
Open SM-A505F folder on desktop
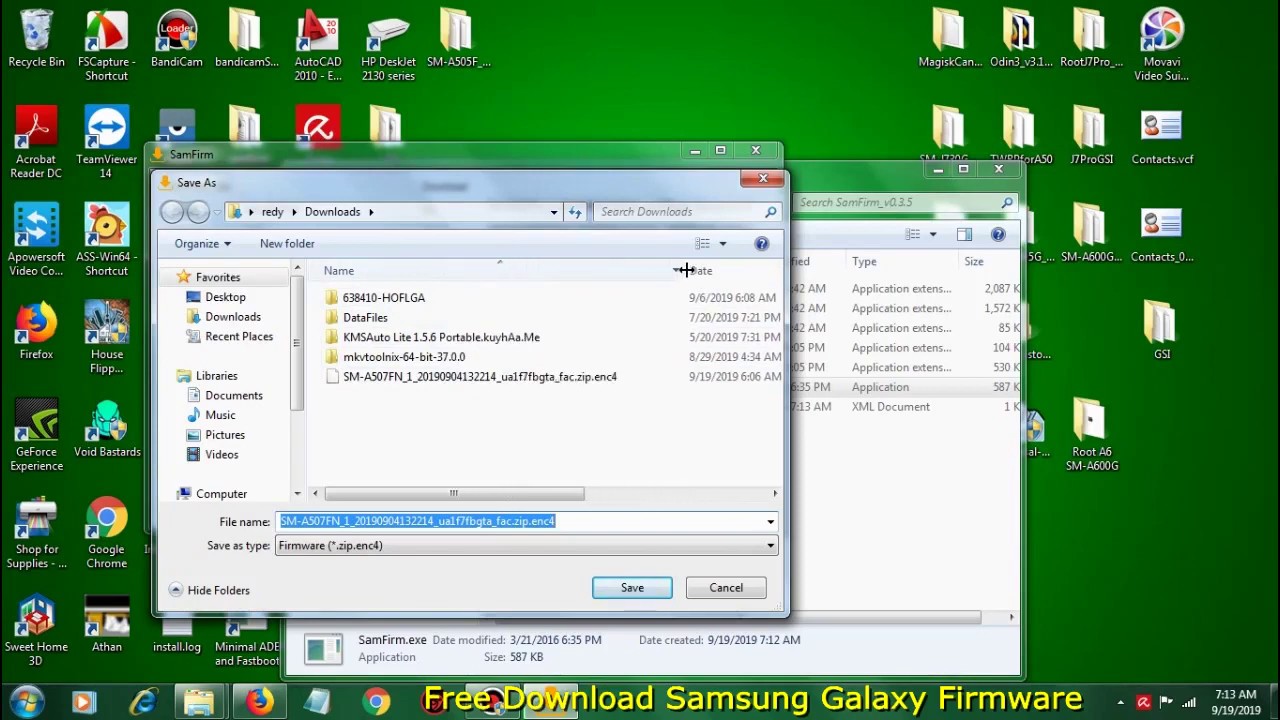click(x=458, y=40)
